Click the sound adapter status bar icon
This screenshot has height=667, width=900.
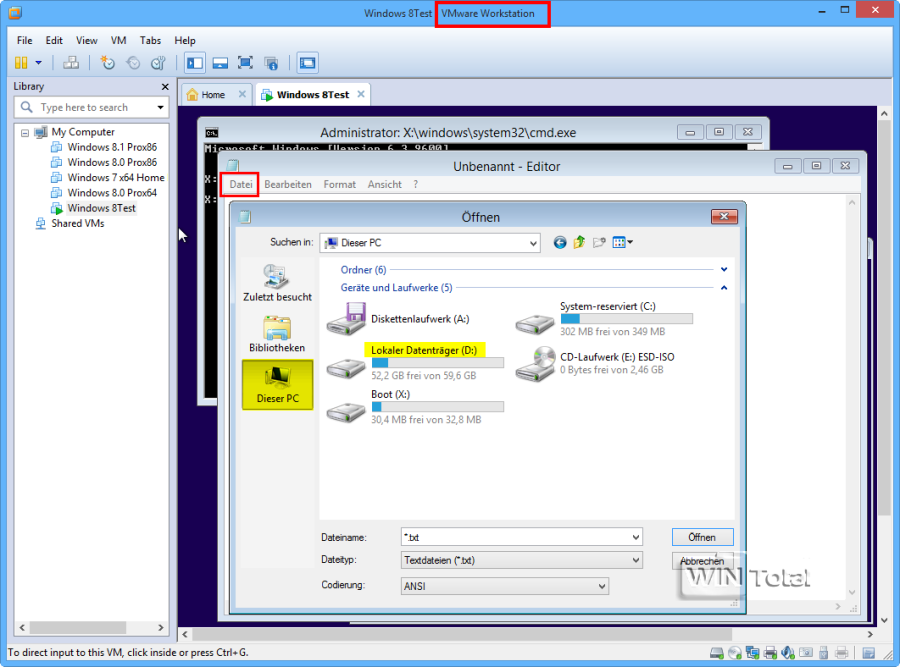(787, 652)
